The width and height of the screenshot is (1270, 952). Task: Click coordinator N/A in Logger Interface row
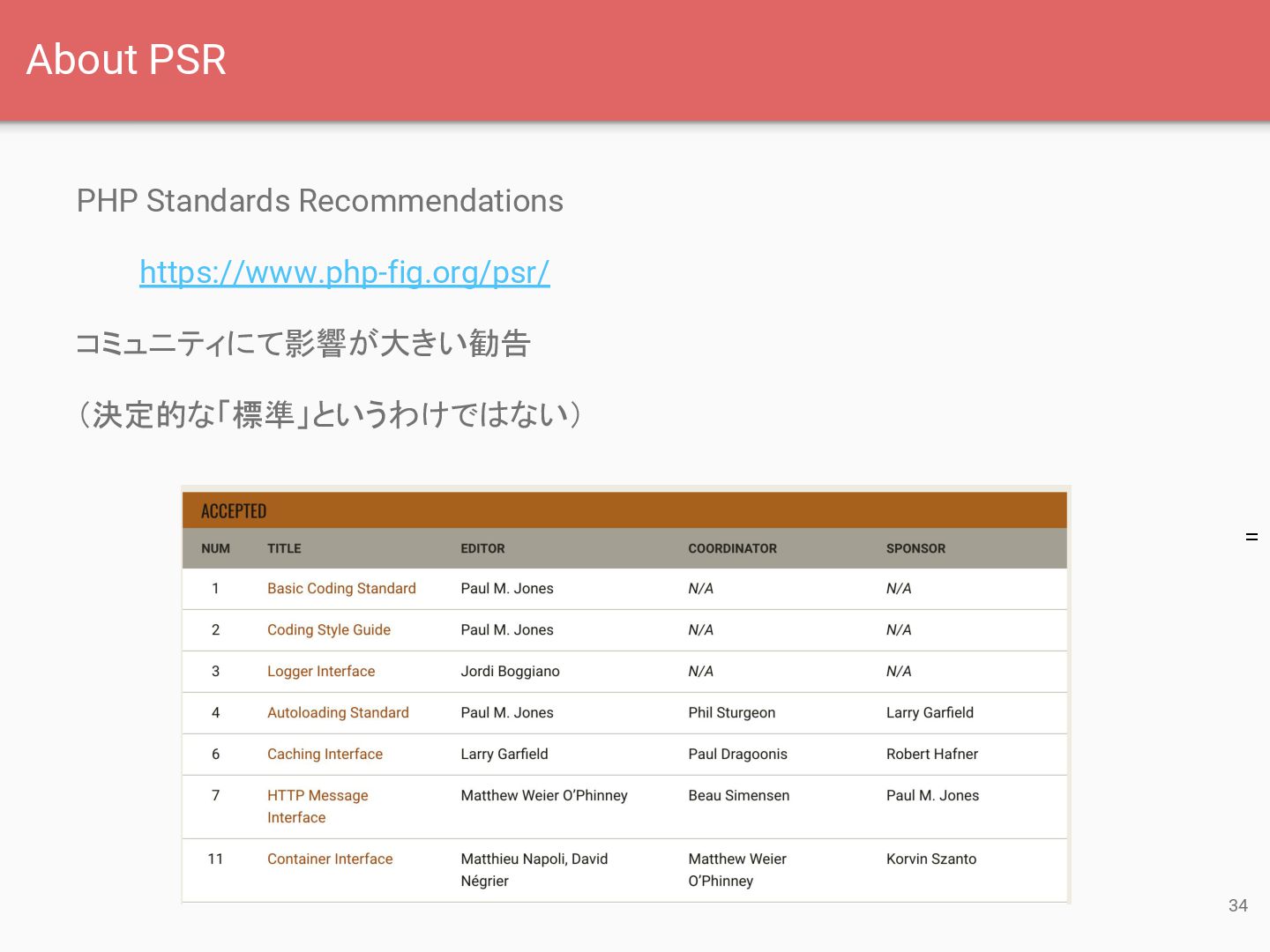click(700, 671)
